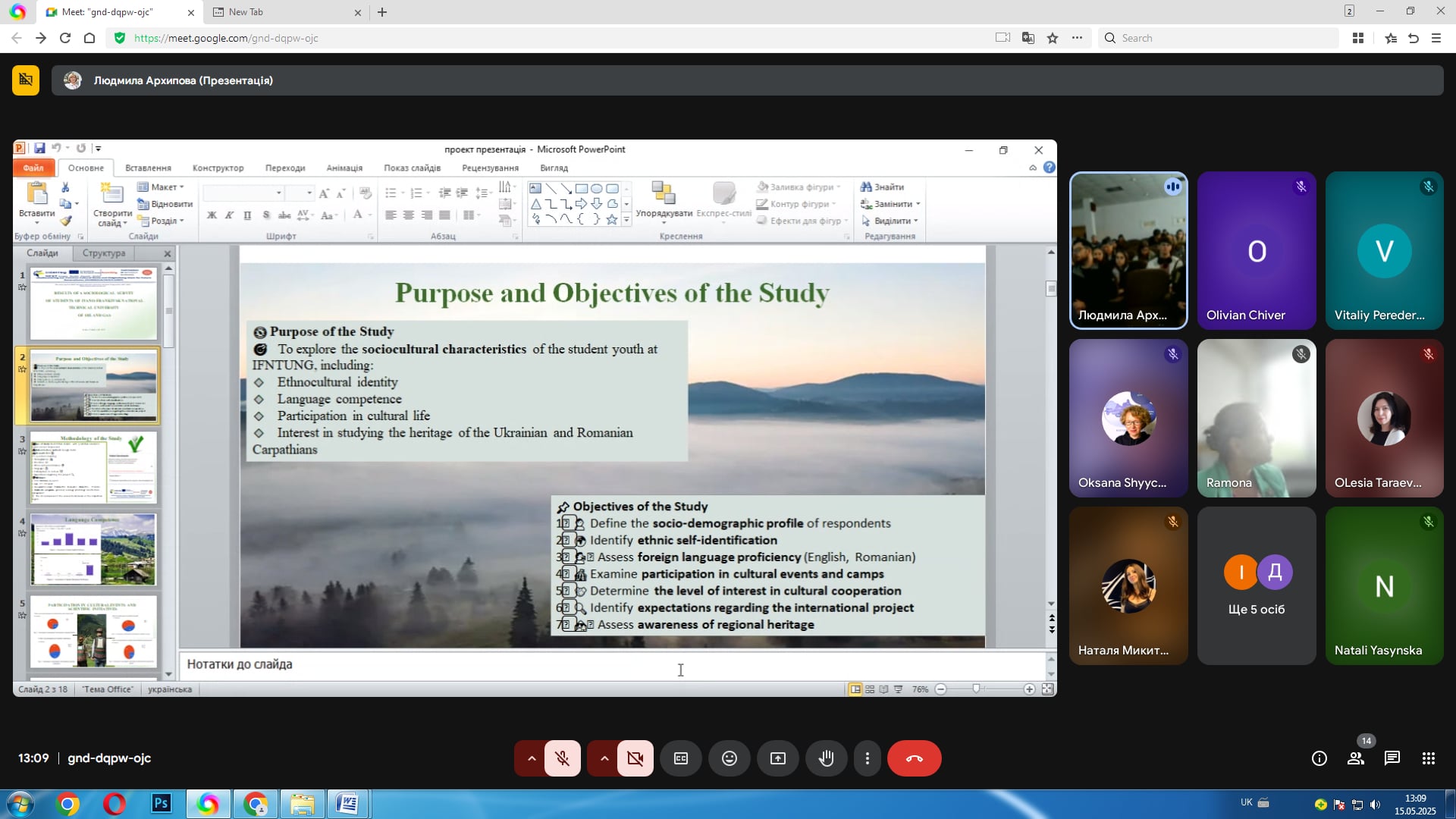The height and width of the screenshot is (819, 1456).
Task: Send a reaction with emoji button
Action: point(730,758)
